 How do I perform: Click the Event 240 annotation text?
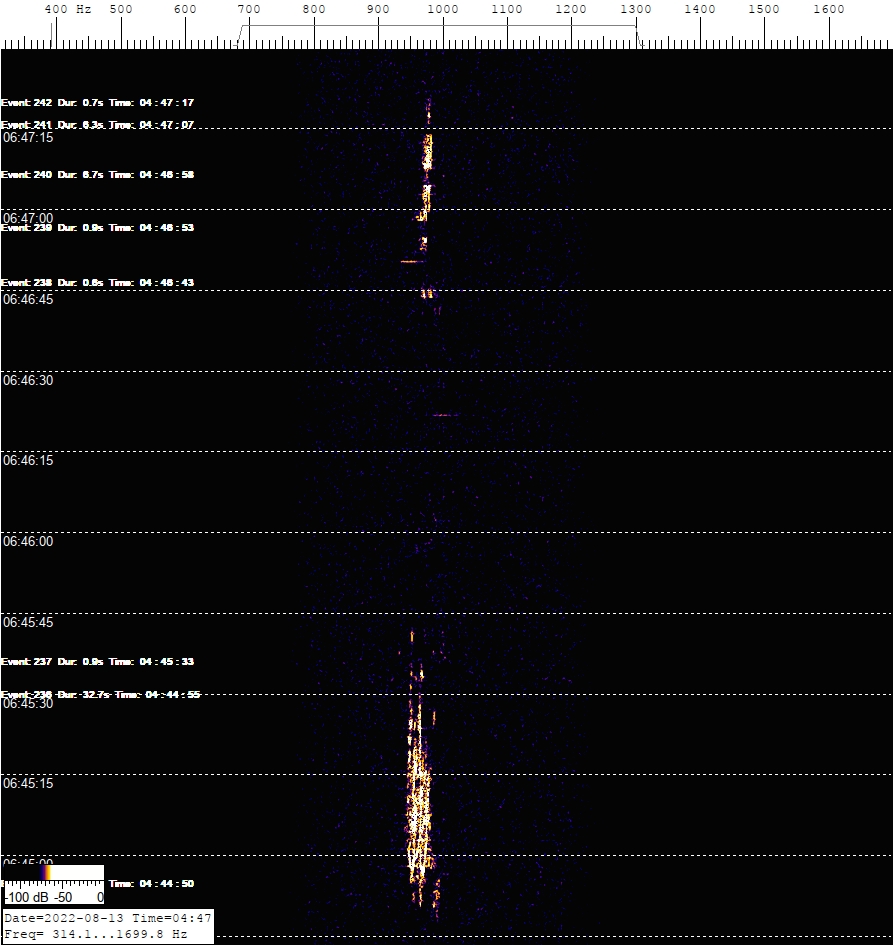coord(98,174)
